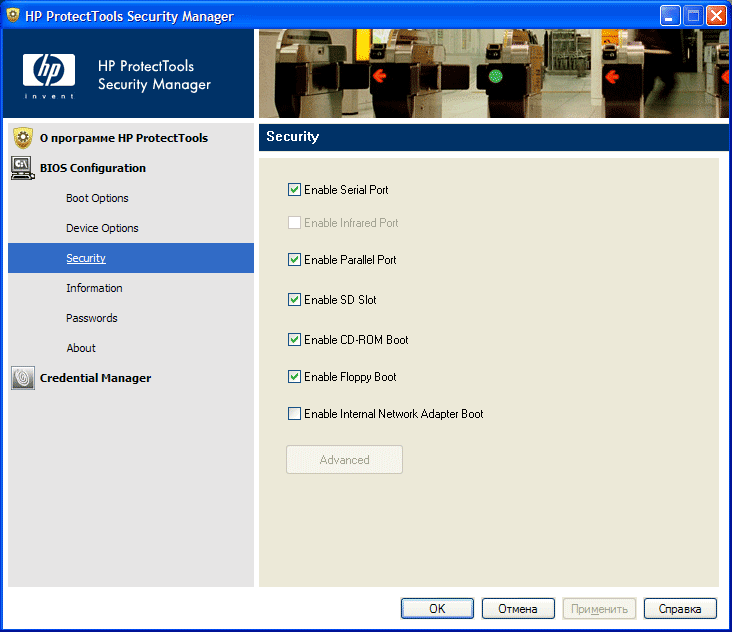This screenshot has height=632, width=732.
Task: Open the About page under BIOS Configuration
Action: tap(81, 348)
